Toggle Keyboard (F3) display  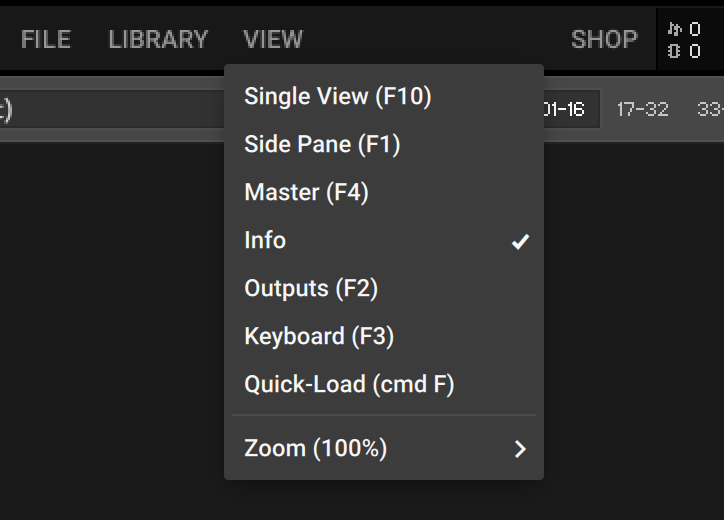coord(319,337)
